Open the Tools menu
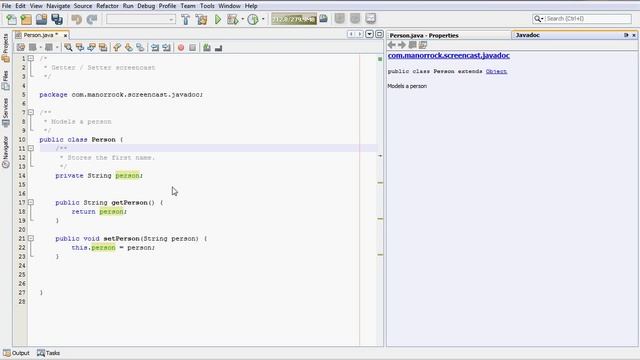 (207, 6)
